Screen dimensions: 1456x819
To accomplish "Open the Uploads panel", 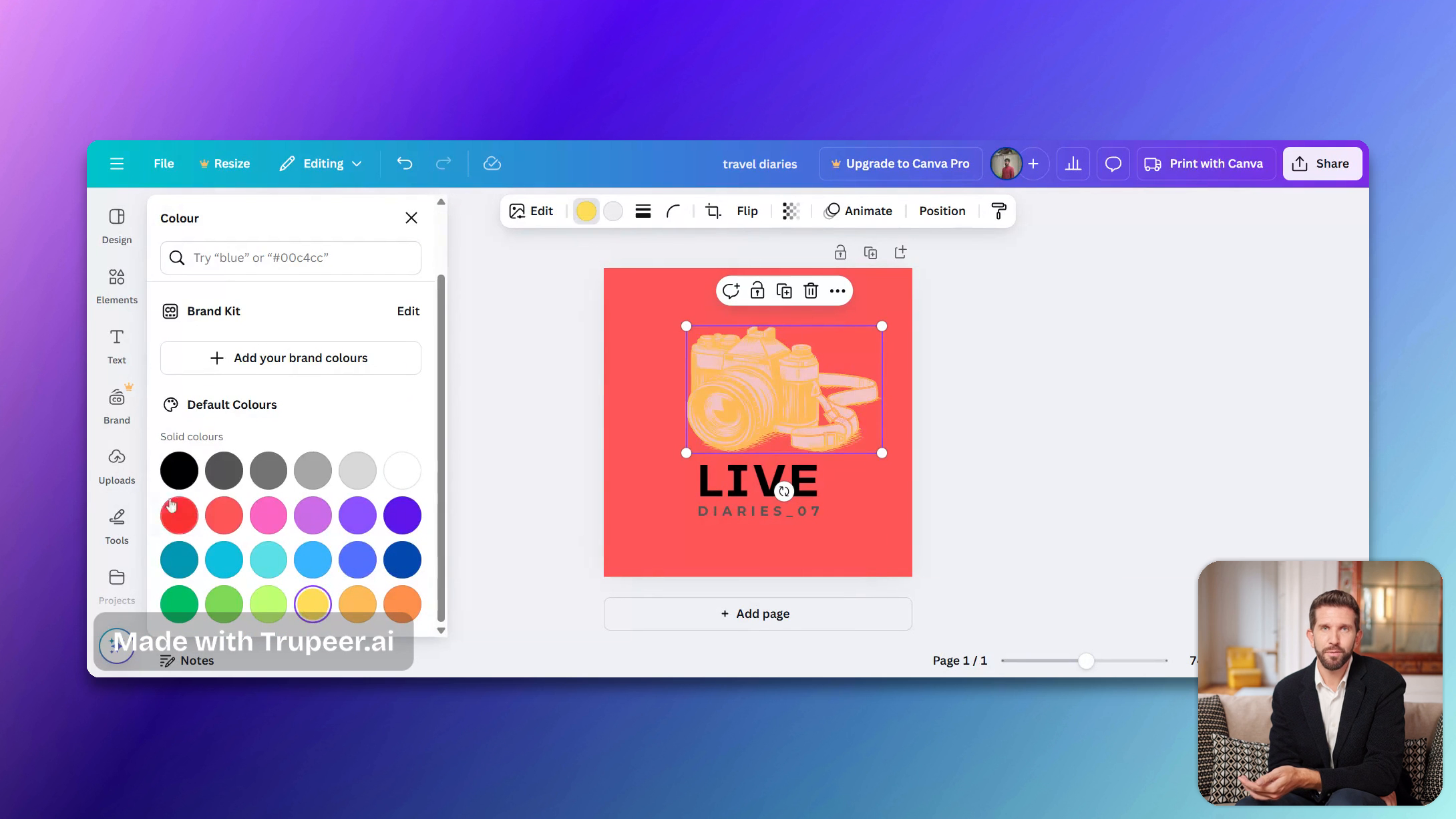I will click(x=116, y=466).
